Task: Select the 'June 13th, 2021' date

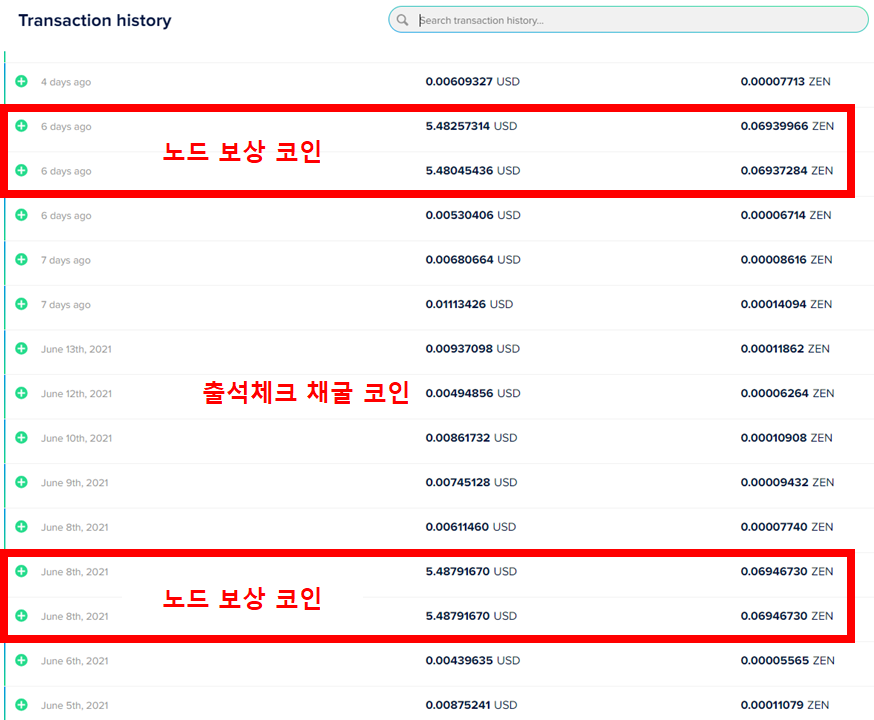Action: pyautogui.click(x=76, y=349)
